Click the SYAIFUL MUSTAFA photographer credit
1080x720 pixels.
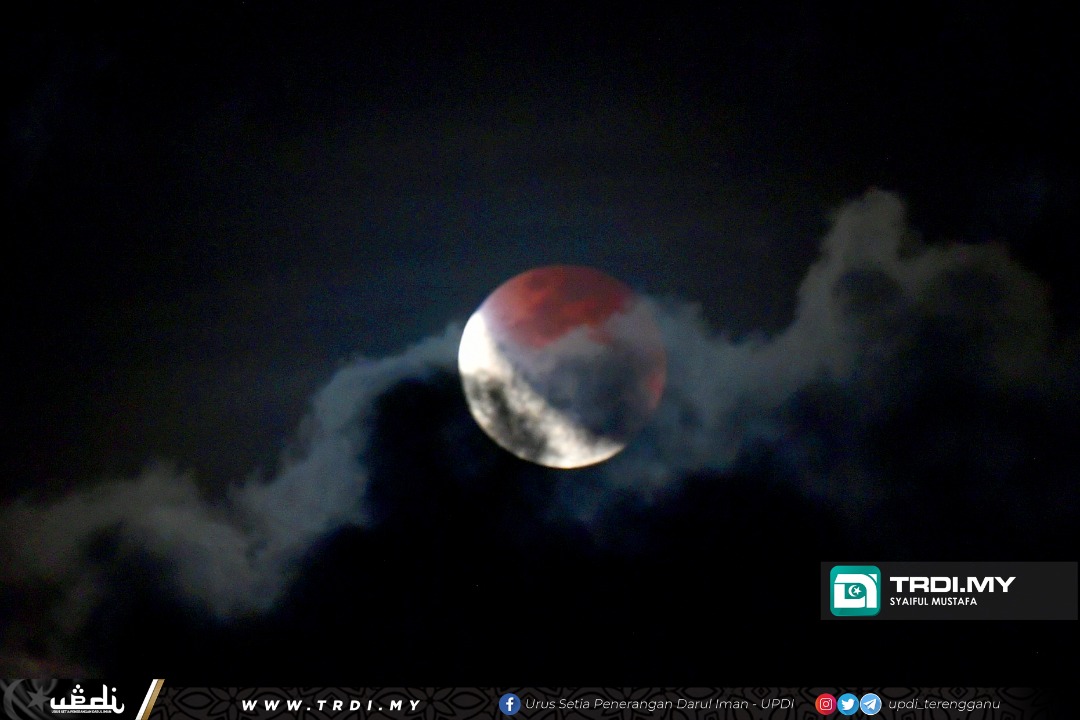click(933, 602)
